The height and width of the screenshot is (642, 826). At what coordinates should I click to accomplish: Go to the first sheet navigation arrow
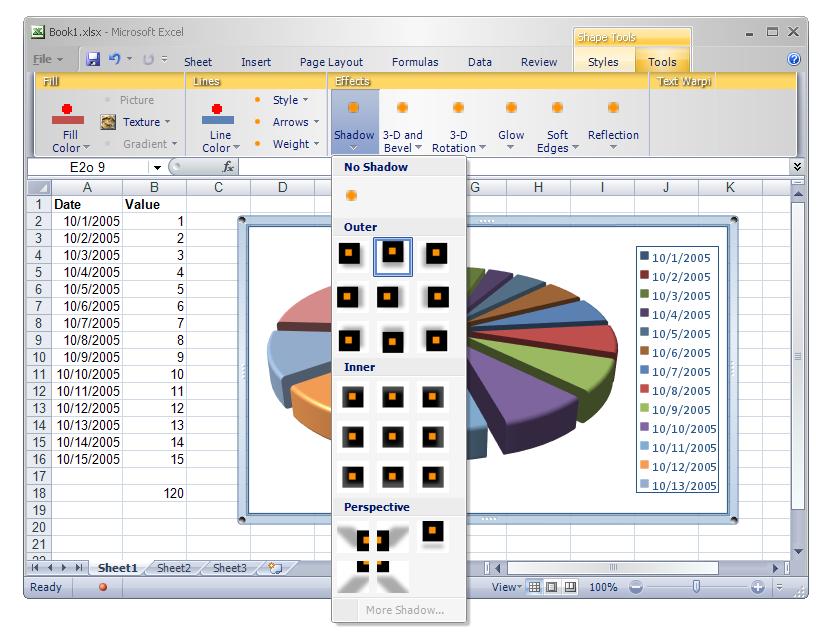[35, 567]
